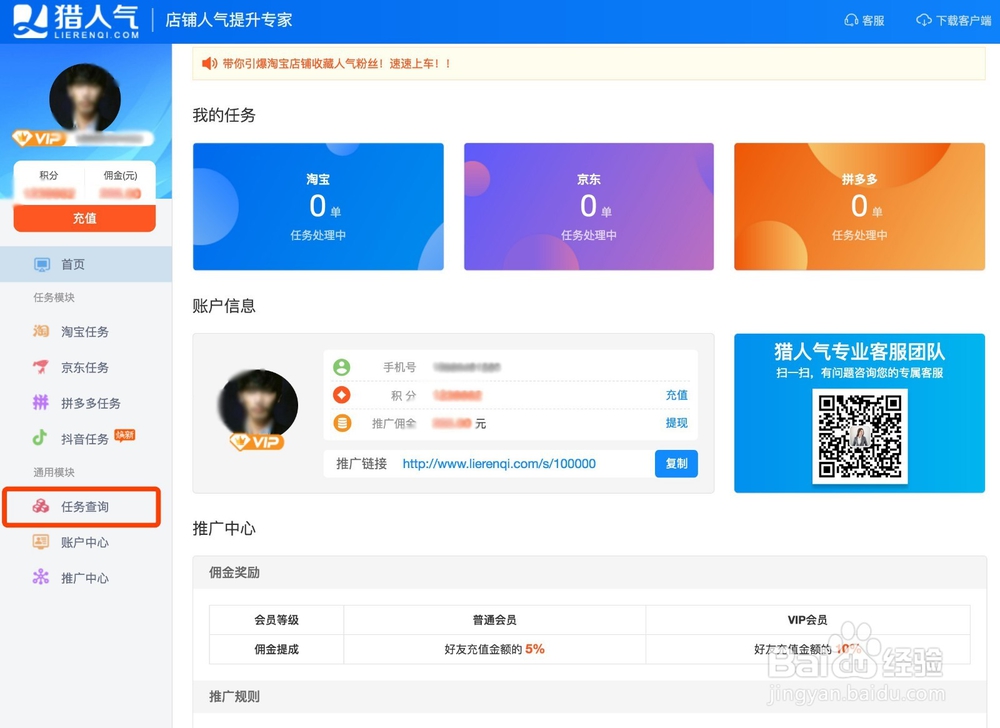Screen dimensions: 1000x728
Task: Click the 复制 button for promotion link
Action: click(x=676, y=463)
